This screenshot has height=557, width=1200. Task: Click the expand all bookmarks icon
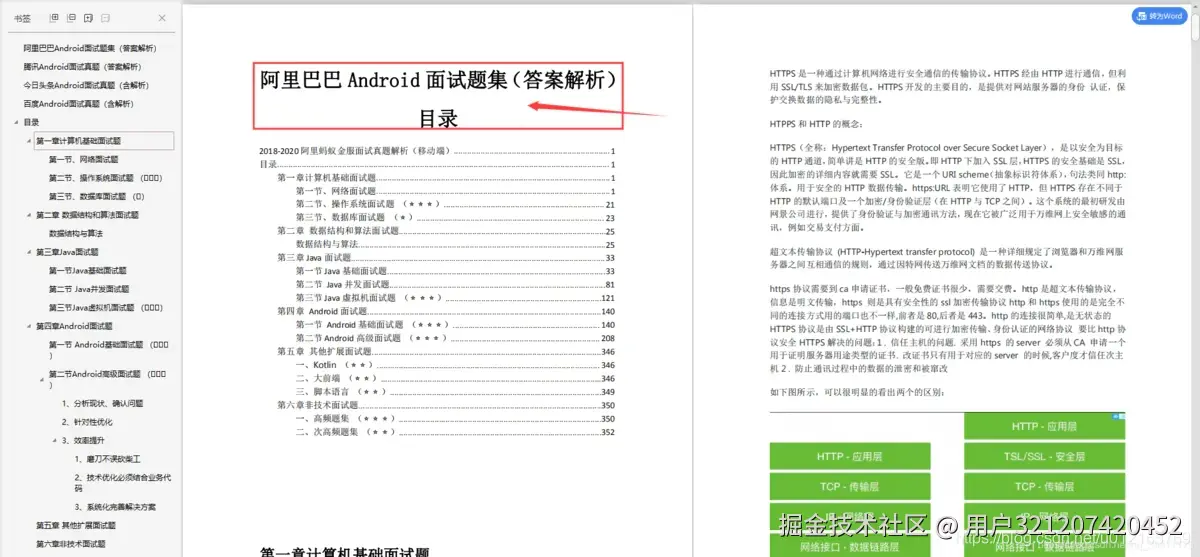(x=53, y=18)
